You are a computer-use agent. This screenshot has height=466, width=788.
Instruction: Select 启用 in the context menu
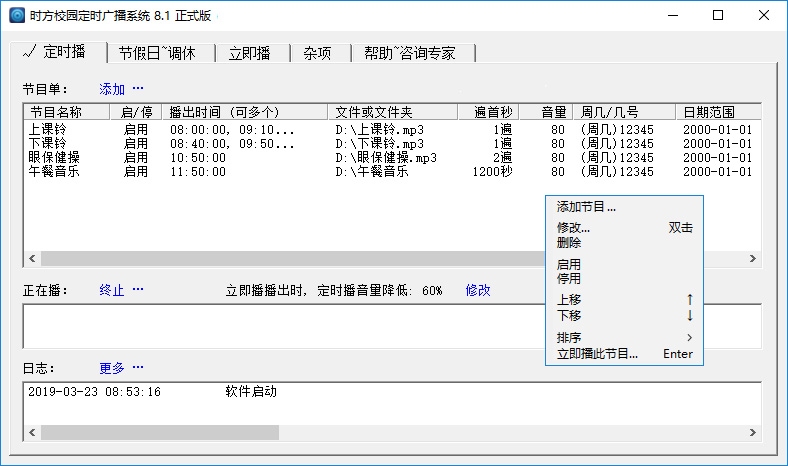click(569, 265)
